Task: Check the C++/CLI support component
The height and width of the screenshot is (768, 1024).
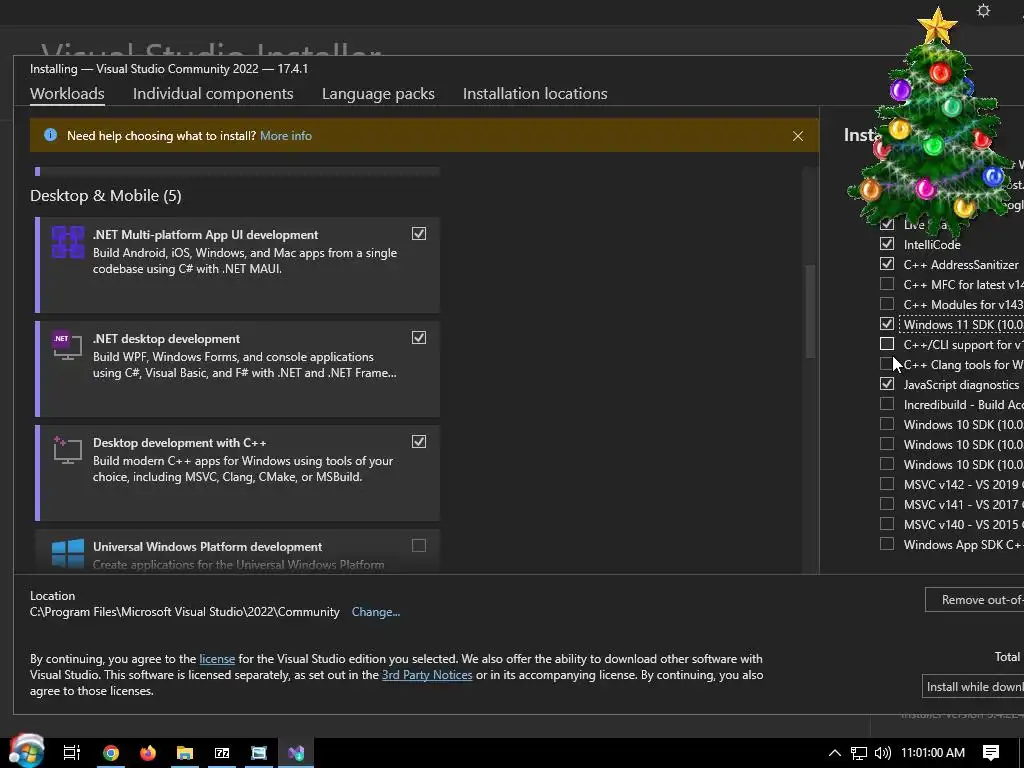Action: (x=887, y=344)
